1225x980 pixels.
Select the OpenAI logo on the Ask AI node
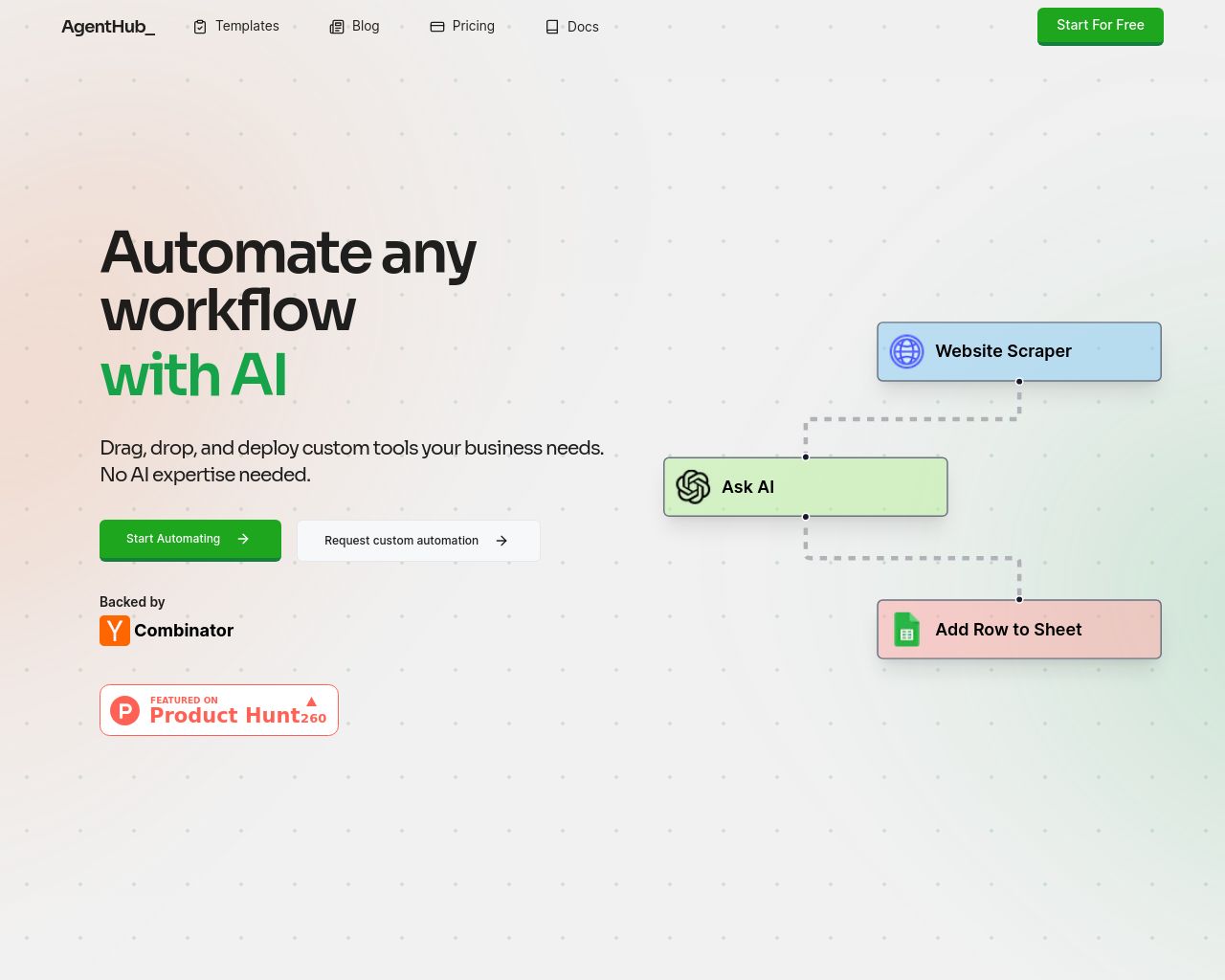[692, 487]
